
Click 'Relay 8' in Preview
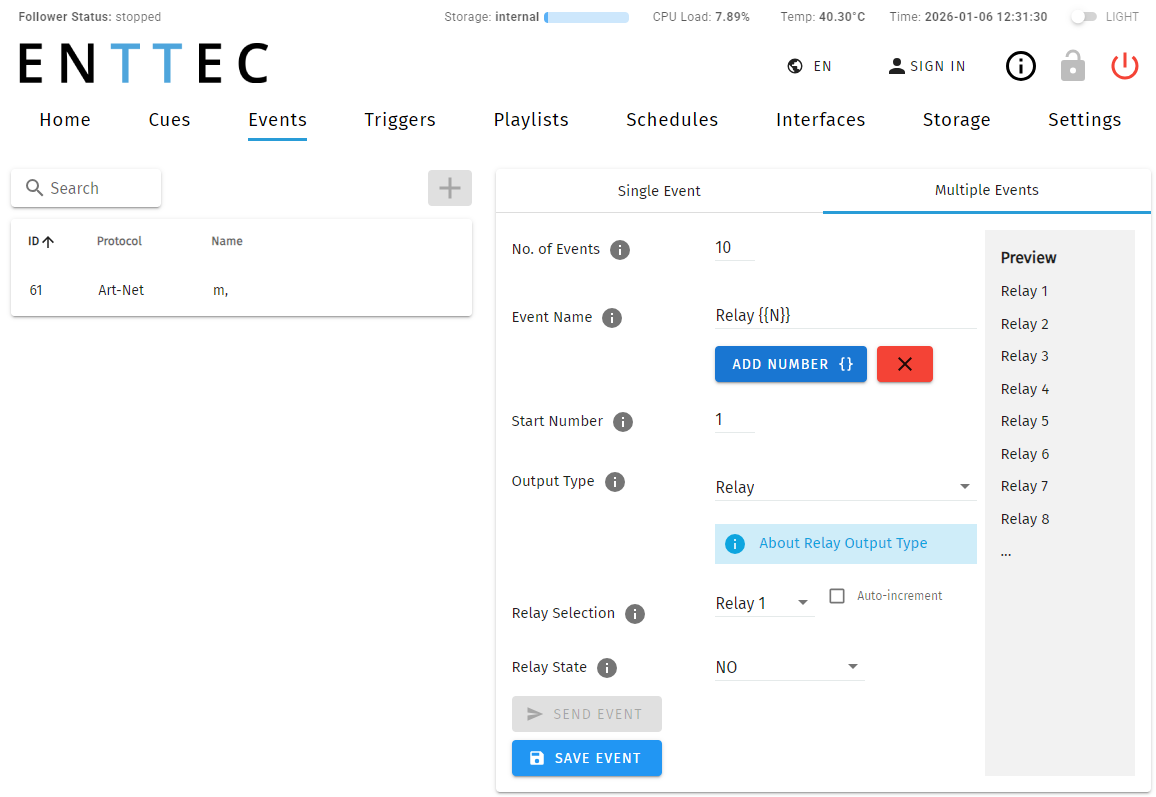(1025, 519)
